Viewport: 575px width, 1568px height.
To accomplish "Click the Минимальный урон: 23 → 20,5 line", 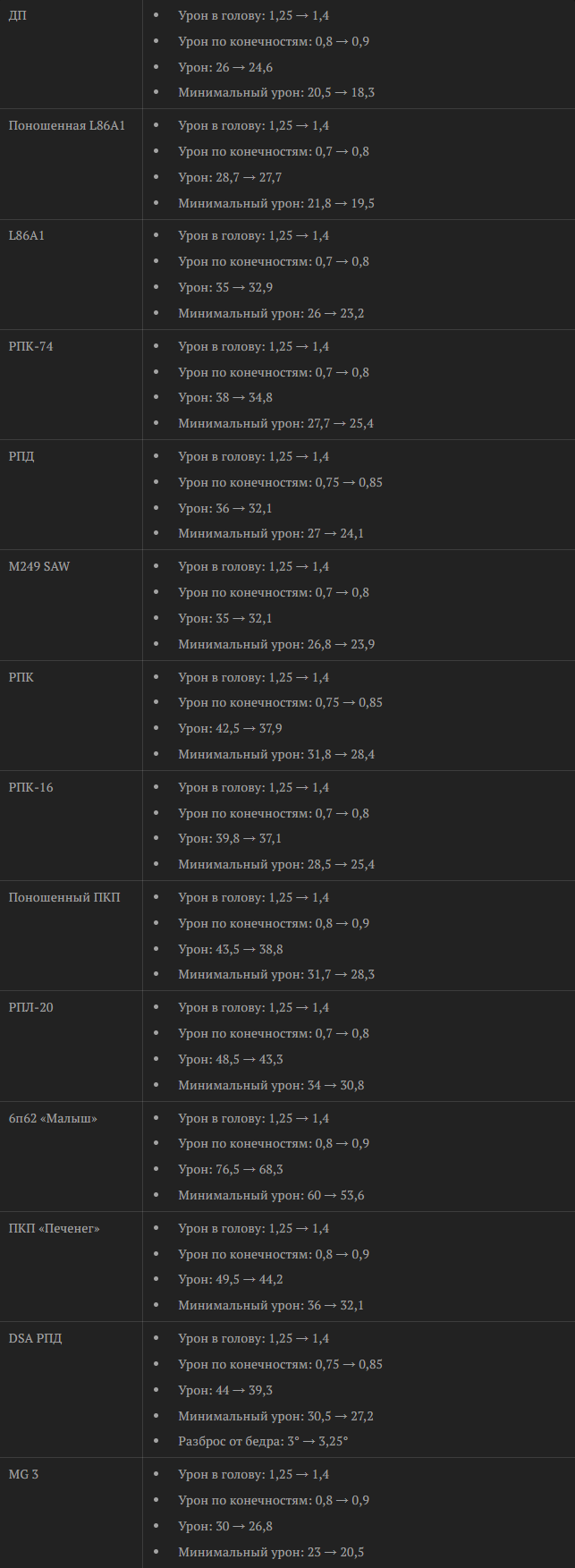I will 271,1552.
